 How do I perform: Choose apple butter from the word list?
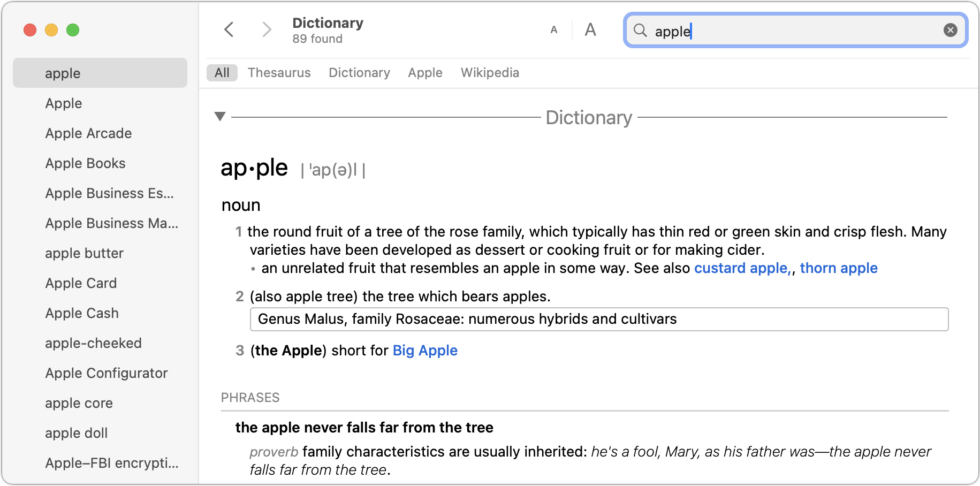coord(84,253)
